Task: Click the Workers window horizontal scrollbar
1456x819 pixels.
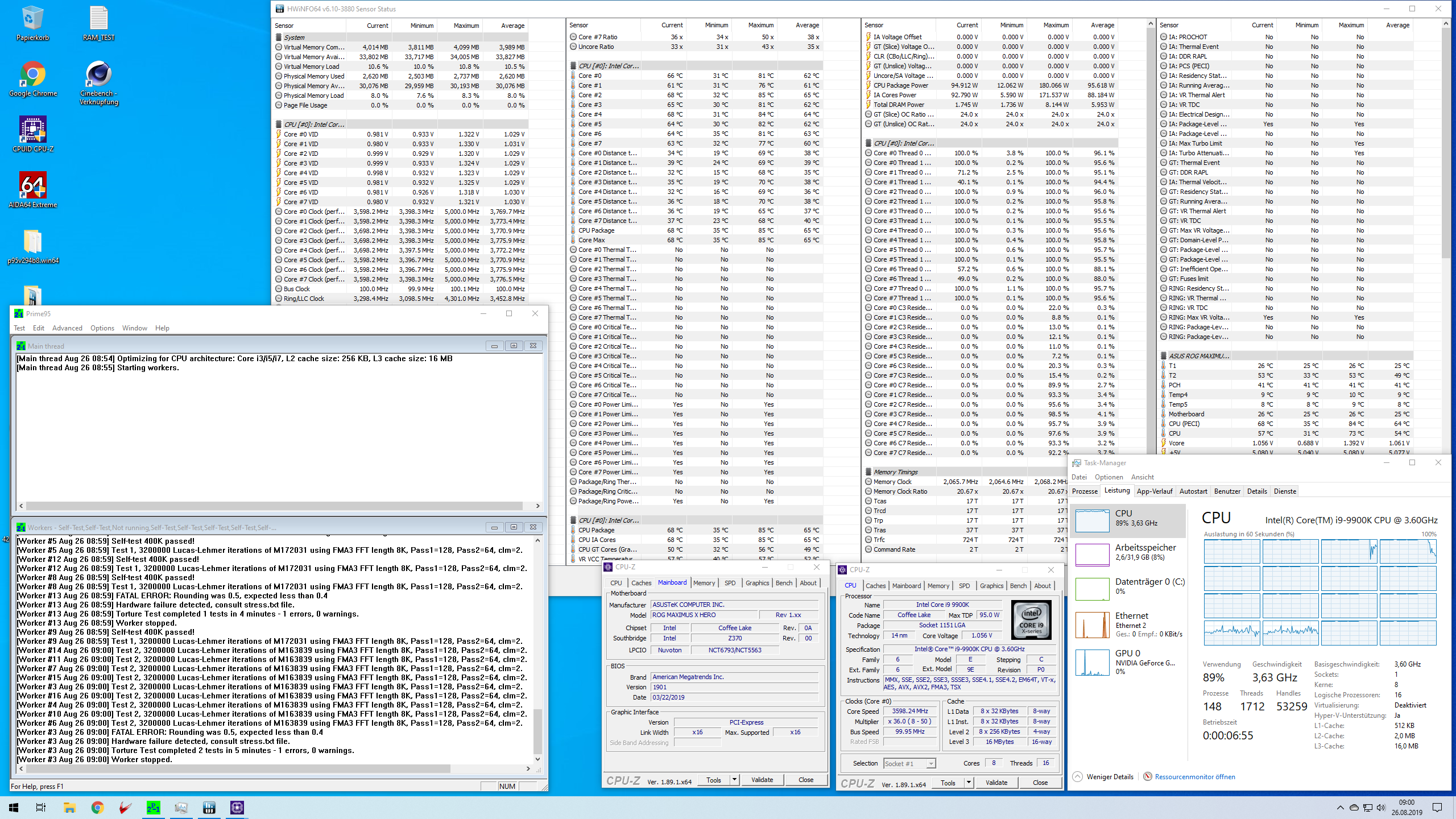Action: tap(239, 768)
